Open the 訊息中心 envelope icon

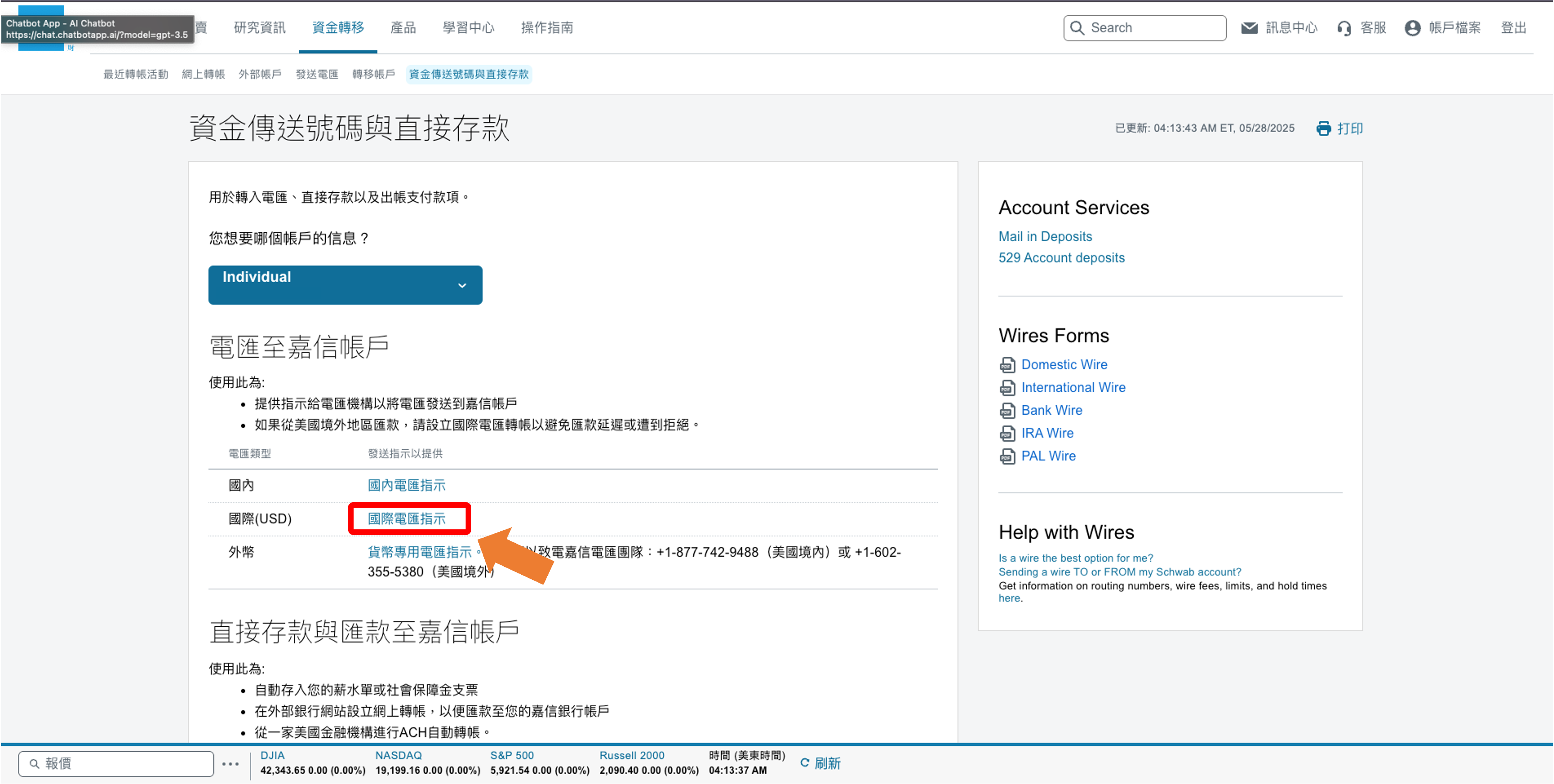(x=1249, y=27)
